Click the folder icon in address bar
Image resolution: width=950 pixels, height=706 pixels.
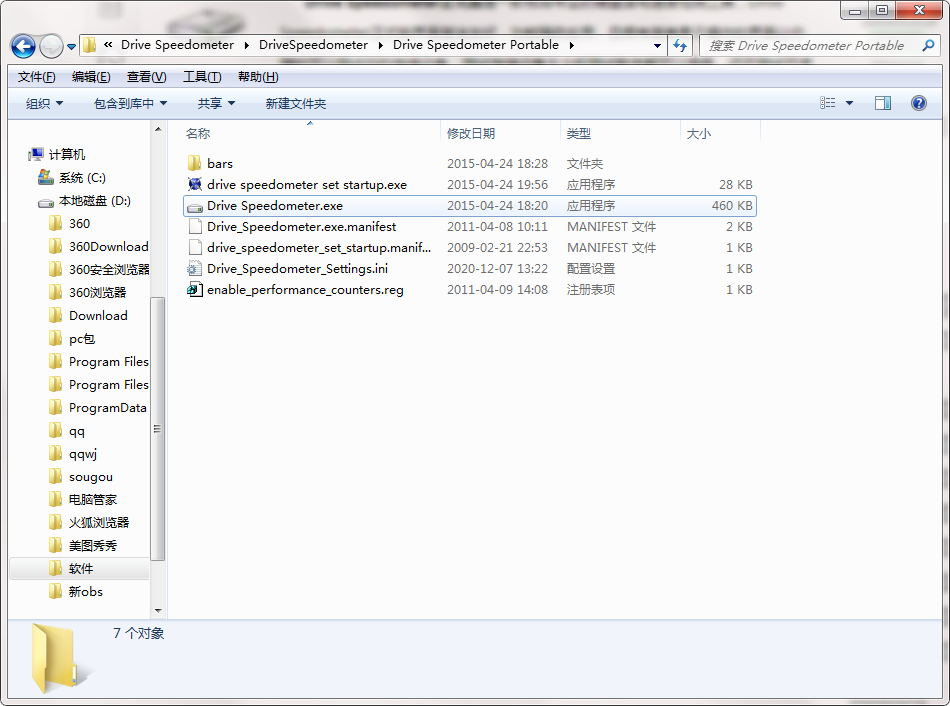click(90, 45)
